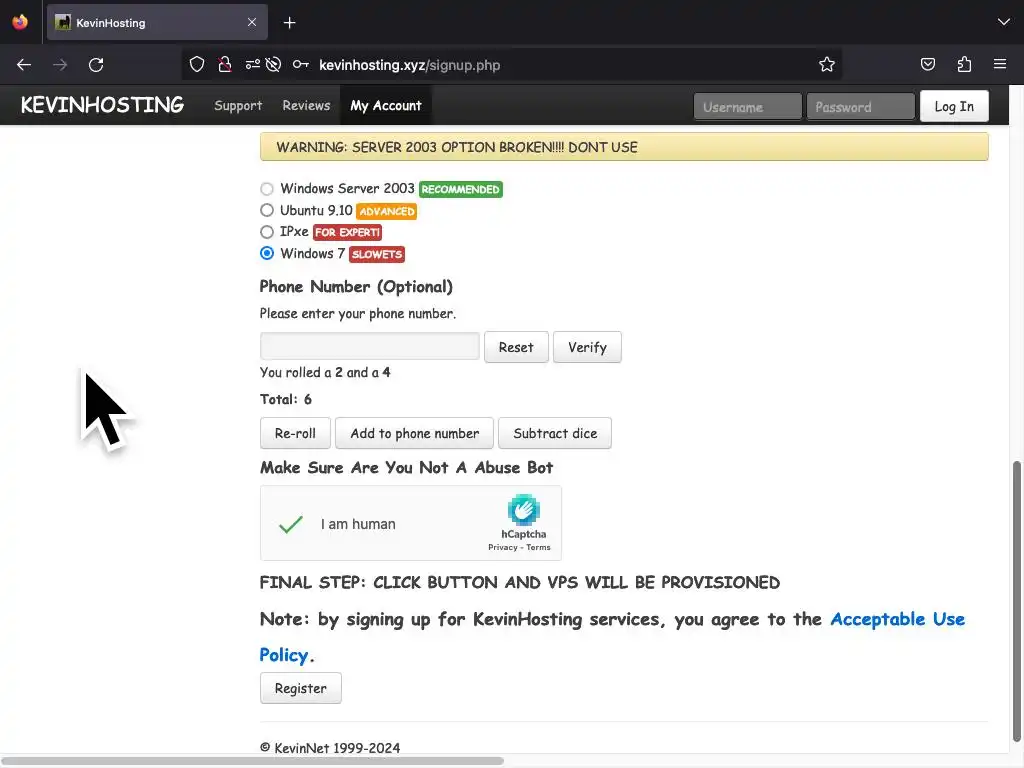Screen dimensions: 1024x768
Task: Click the insecure connection padlock icon
Action: pyautogui.click(x=225, y=64)
